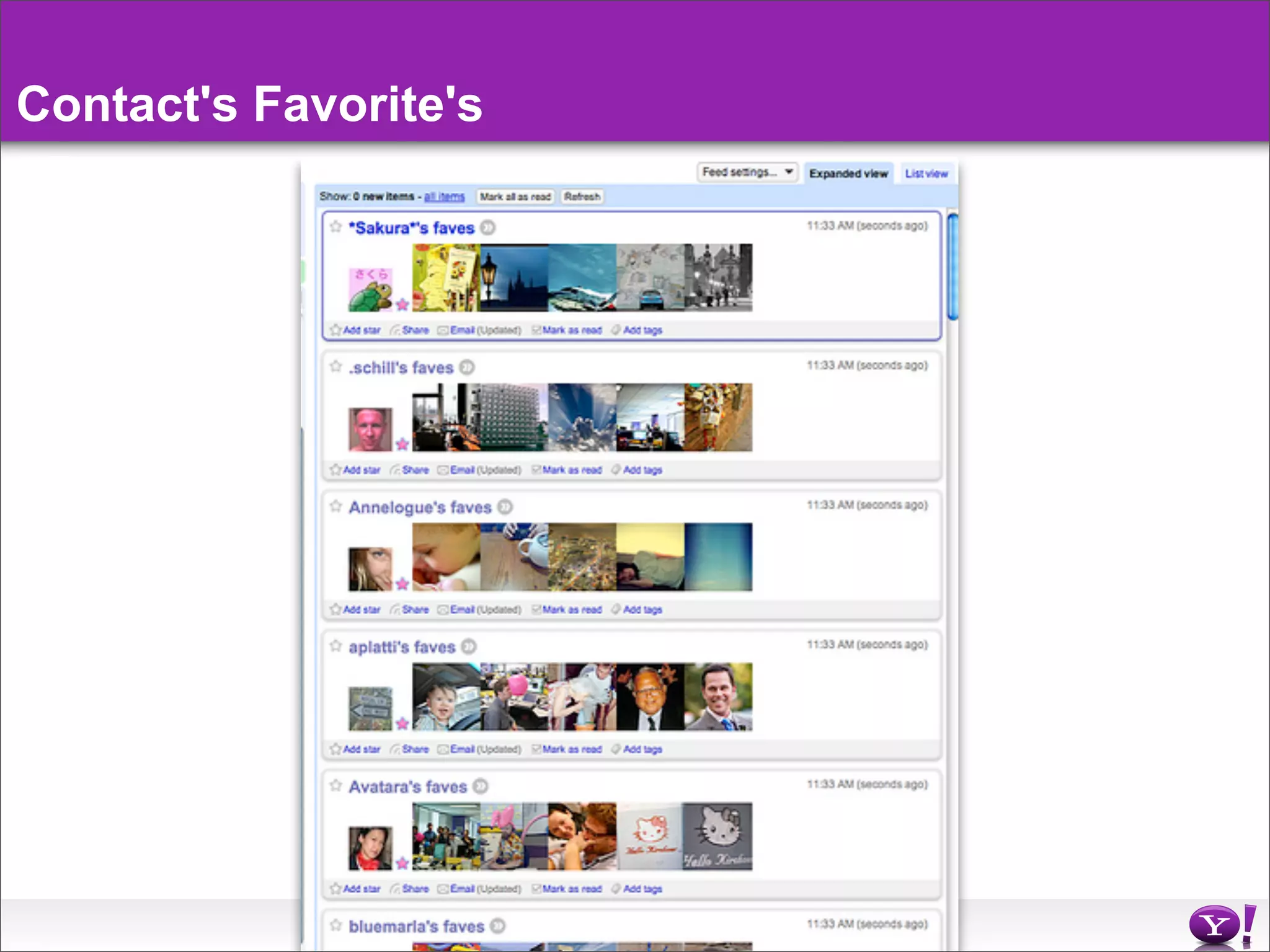
Task: Click Add star under aplatti's faves
Action: point(355,749)
